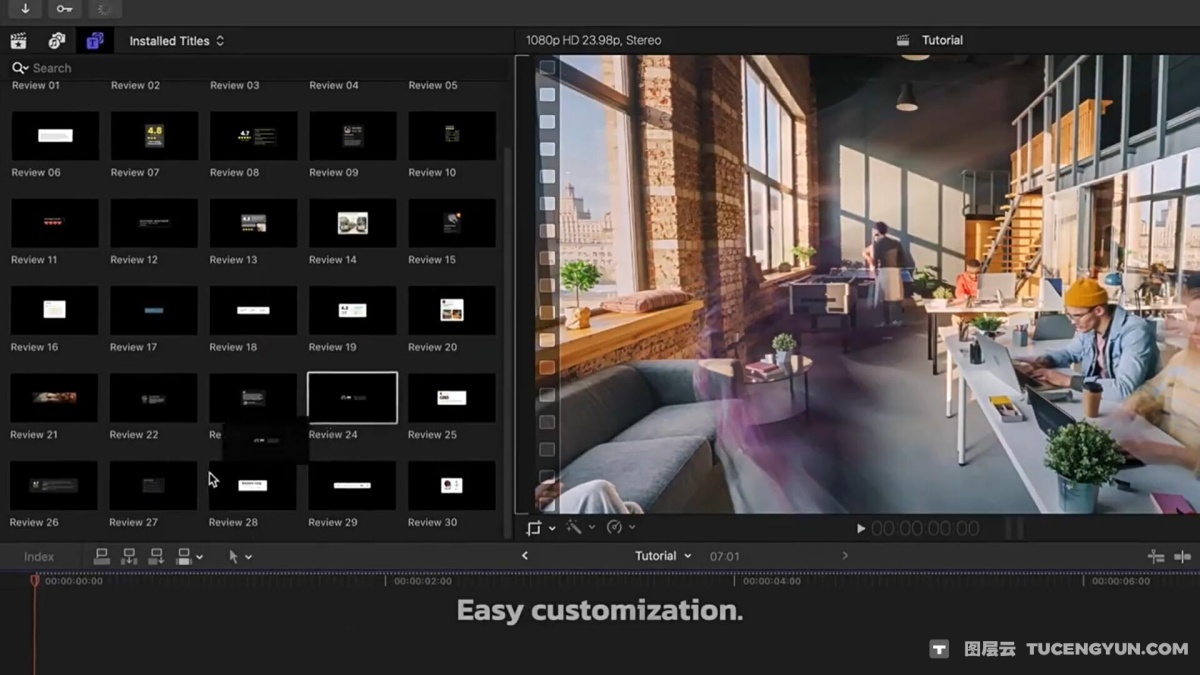
Task: Connect the clip to the primary storyline
Action: click(102, 556)
